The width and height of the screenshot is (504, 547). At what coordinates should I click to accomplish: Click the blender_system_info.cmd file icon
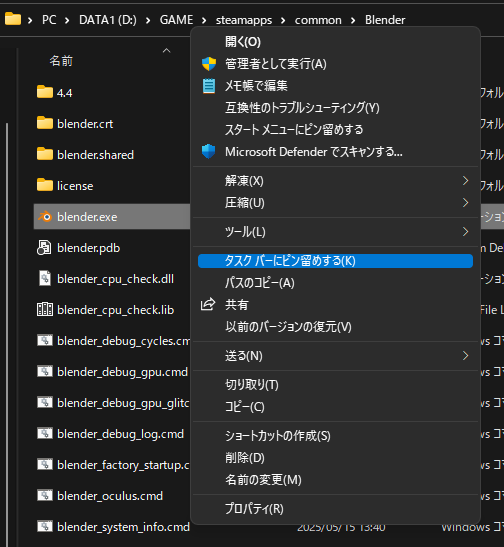click(x=45, y=526)
